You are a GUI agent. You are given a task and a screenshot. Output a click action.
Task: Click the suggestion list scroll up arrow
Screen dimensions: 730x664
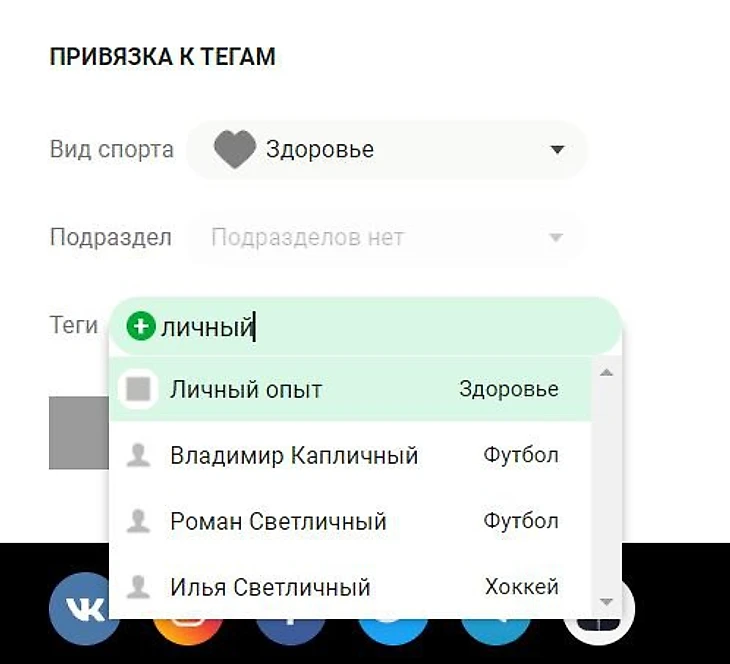tap(606, 373)
